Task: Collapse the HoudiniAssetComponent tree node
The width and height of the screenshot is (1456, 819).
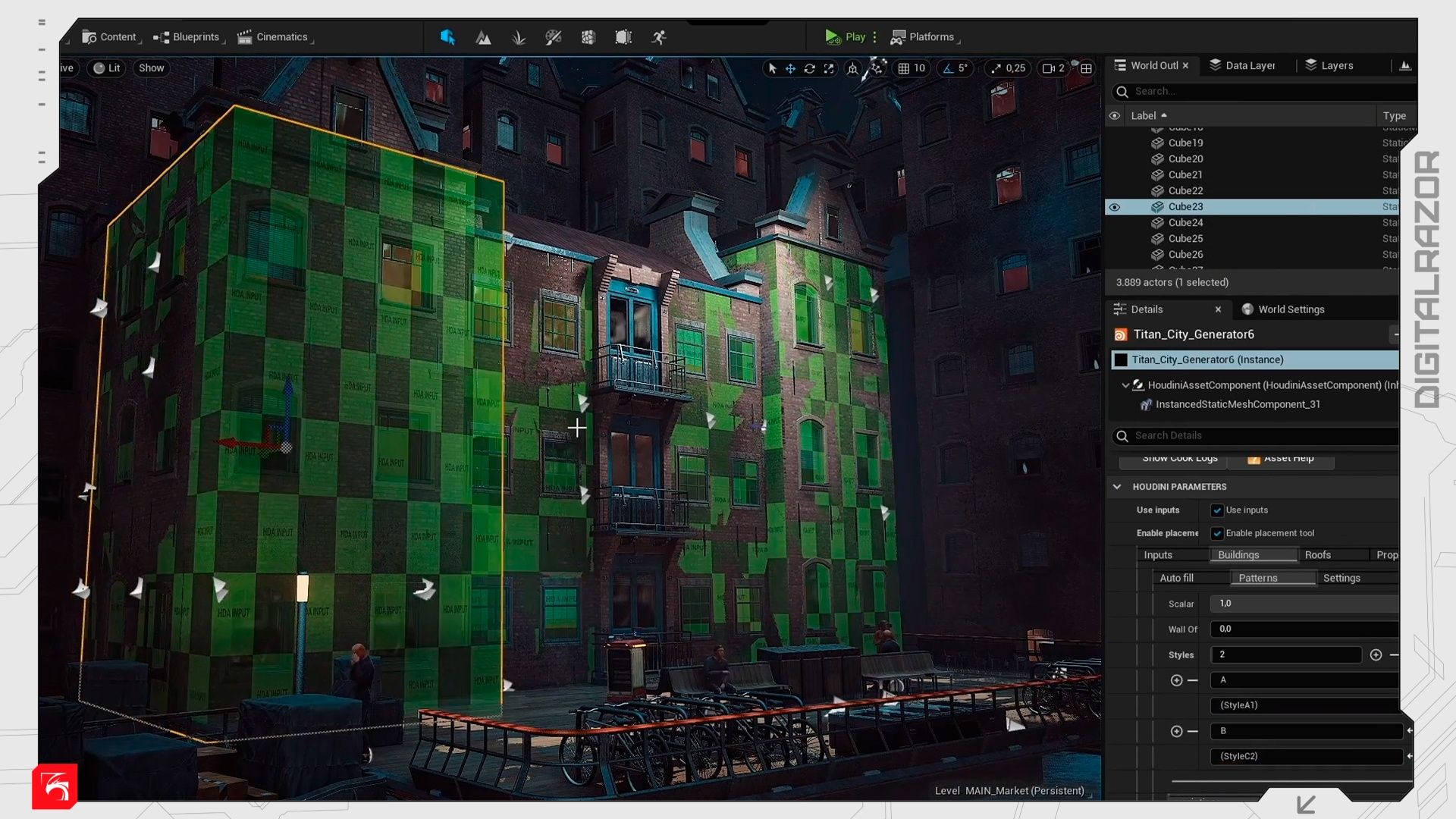Action: [x=1125, y=385]
